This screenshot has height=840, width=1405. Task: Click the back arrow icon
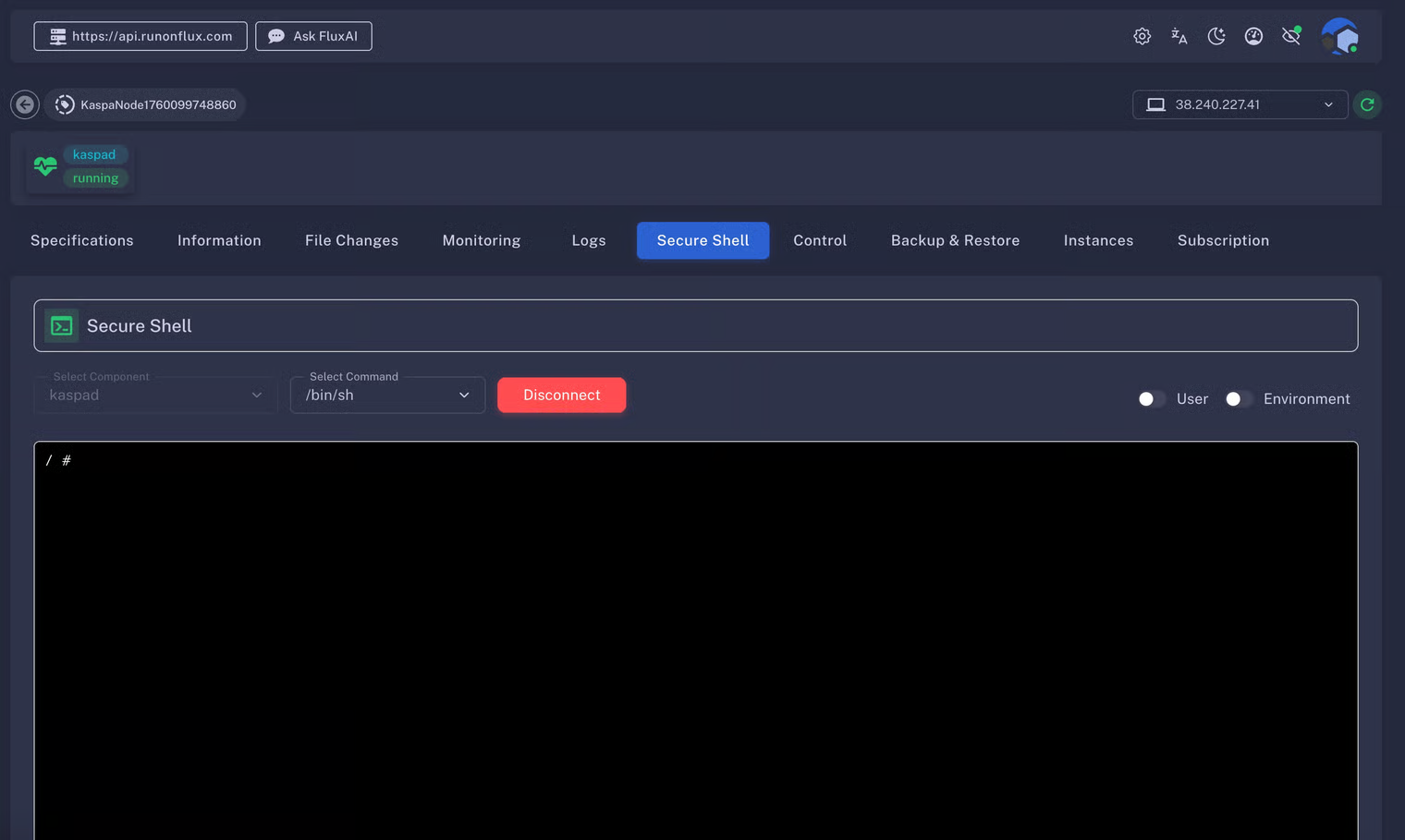(x=25, y=104)
